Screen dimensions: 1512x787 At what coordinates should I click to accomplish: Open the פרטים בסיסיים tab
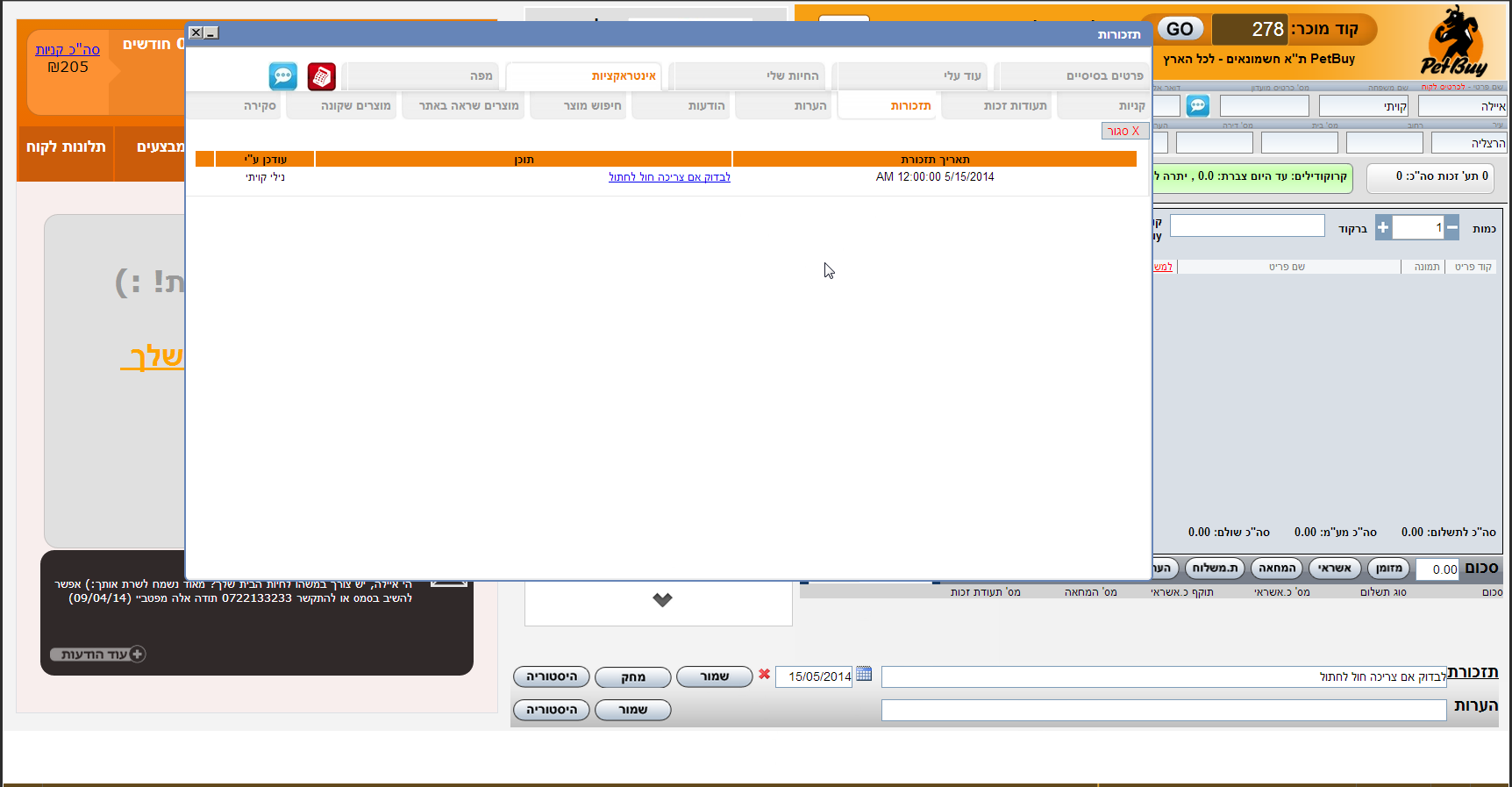[x=1071, y=76]
